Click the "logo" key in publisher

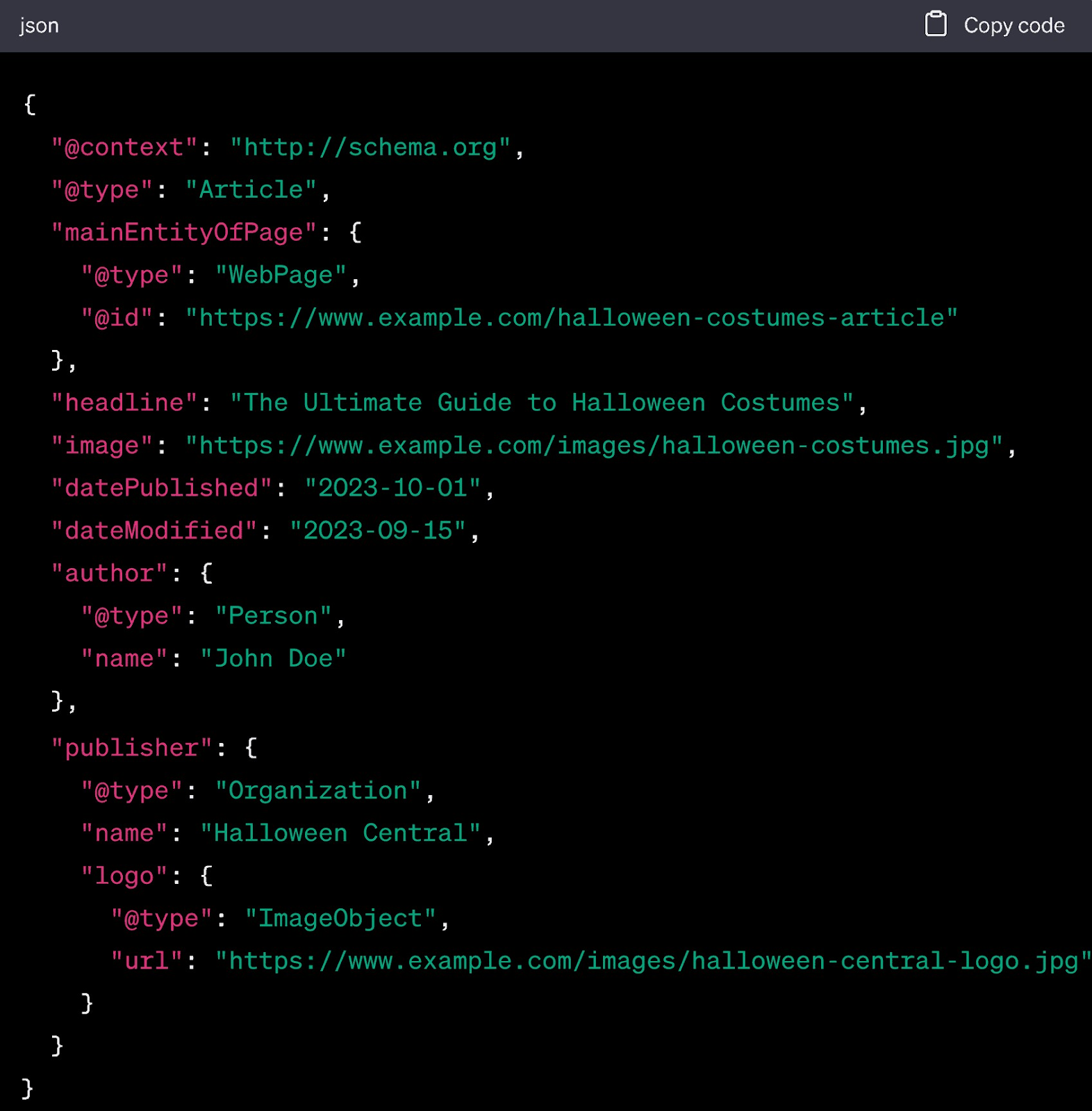pos(124,876)
